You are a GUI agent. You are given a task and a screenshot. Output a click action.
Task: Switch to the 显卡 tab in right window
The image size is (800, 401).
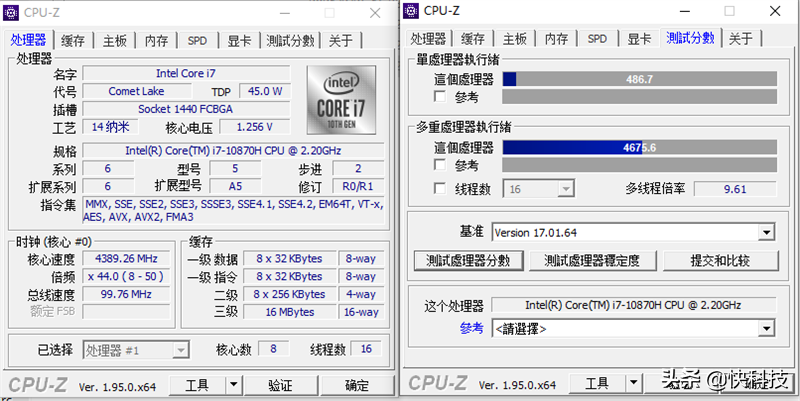(638, 39)
